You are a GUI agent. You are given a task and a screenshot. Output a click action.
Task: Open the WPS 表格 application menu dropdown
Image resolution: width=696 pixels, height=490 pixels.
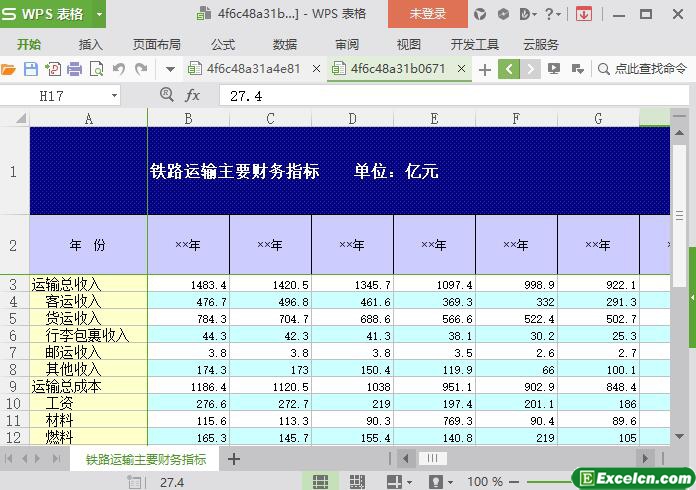point(99,14)
